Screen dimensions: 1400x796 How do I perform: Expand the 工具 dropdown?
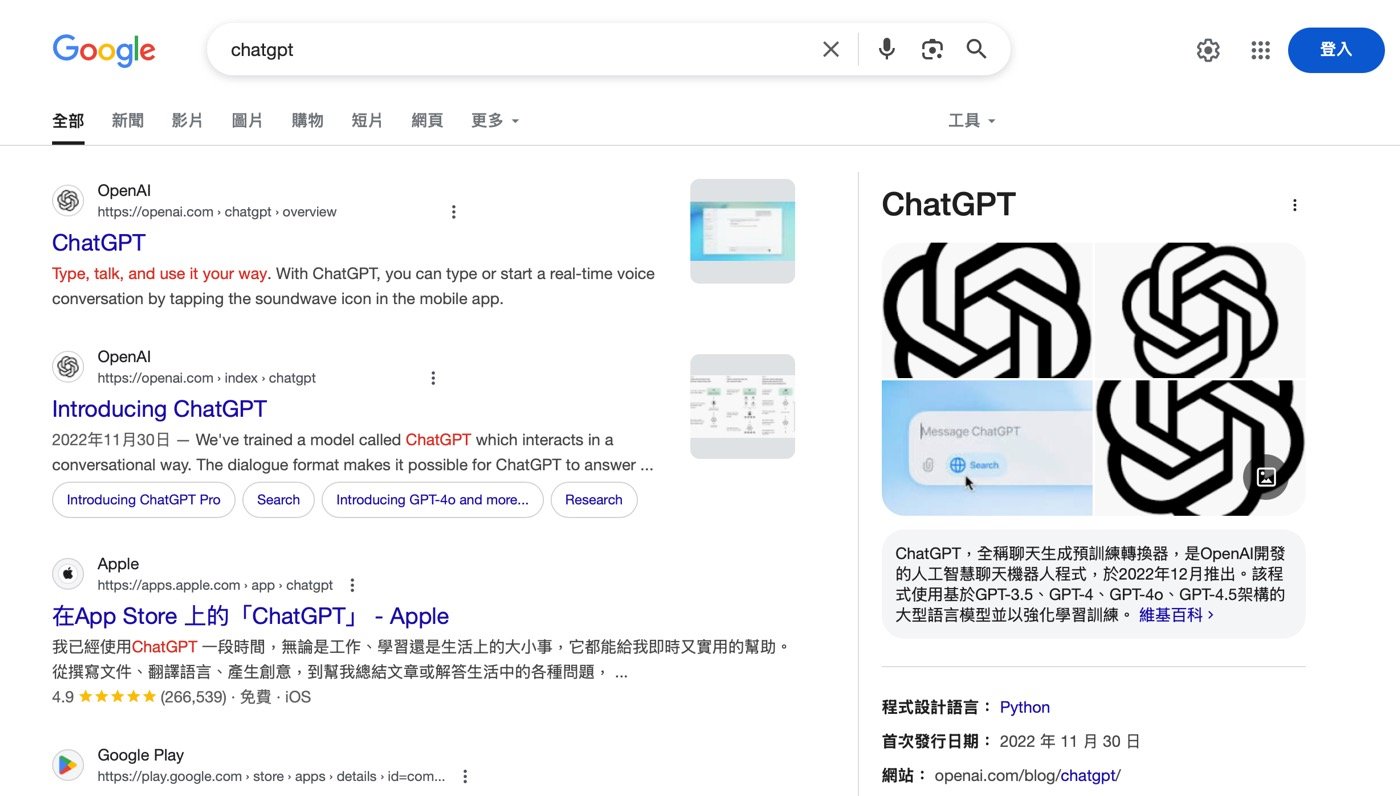(x=972, y=121)
